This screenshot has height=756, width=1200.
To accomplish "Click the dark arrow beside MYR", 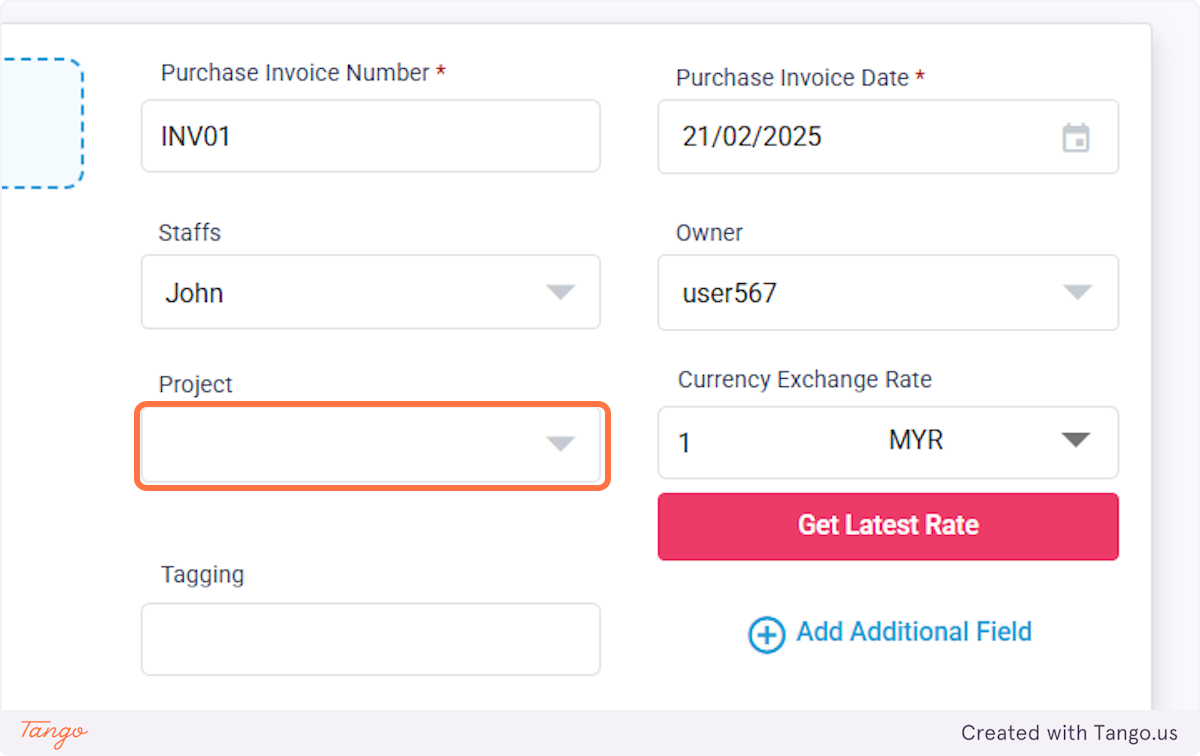I will click(1075, 440).
